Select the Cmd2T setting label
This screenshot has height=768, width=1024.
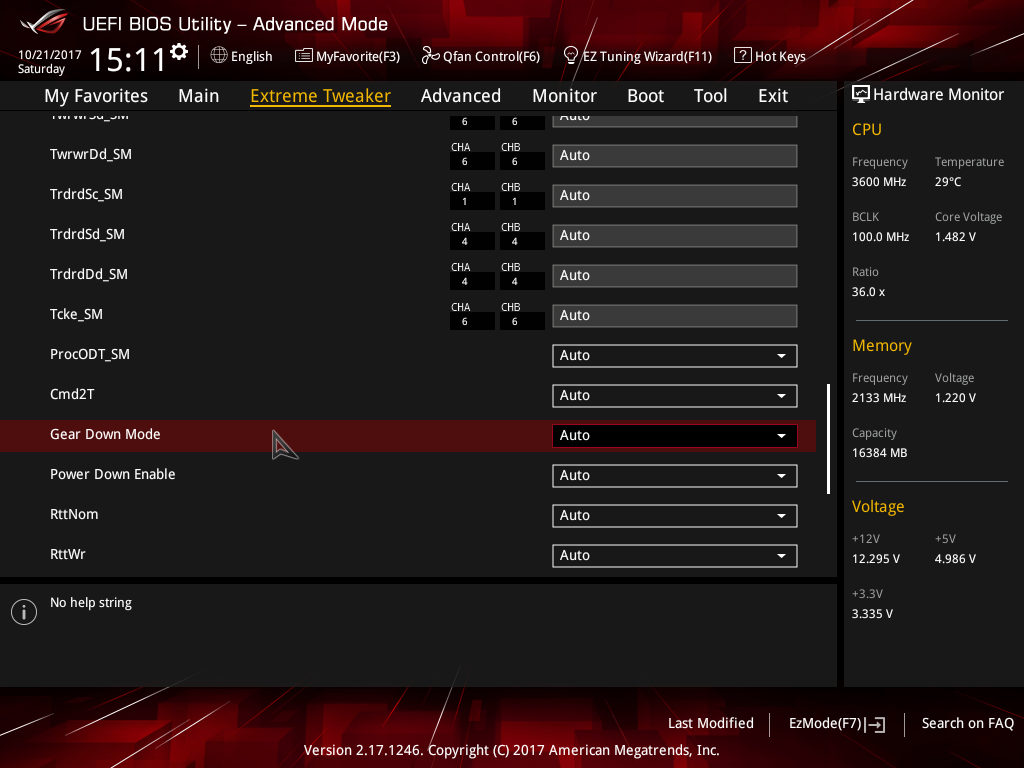[x=72, y=394]
